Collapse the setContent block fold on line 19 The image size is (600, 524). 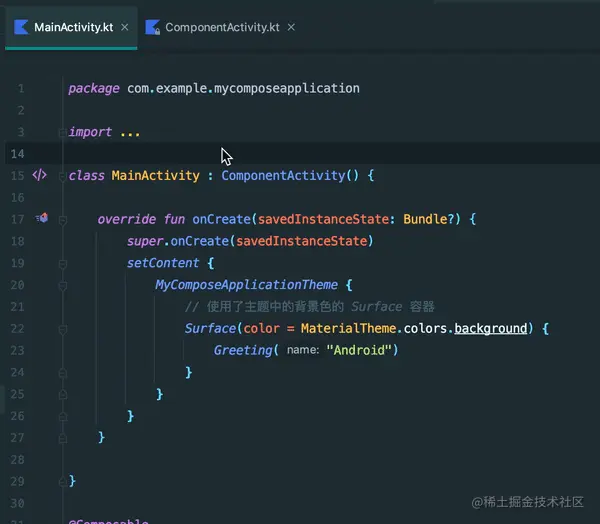coord(62,264)
